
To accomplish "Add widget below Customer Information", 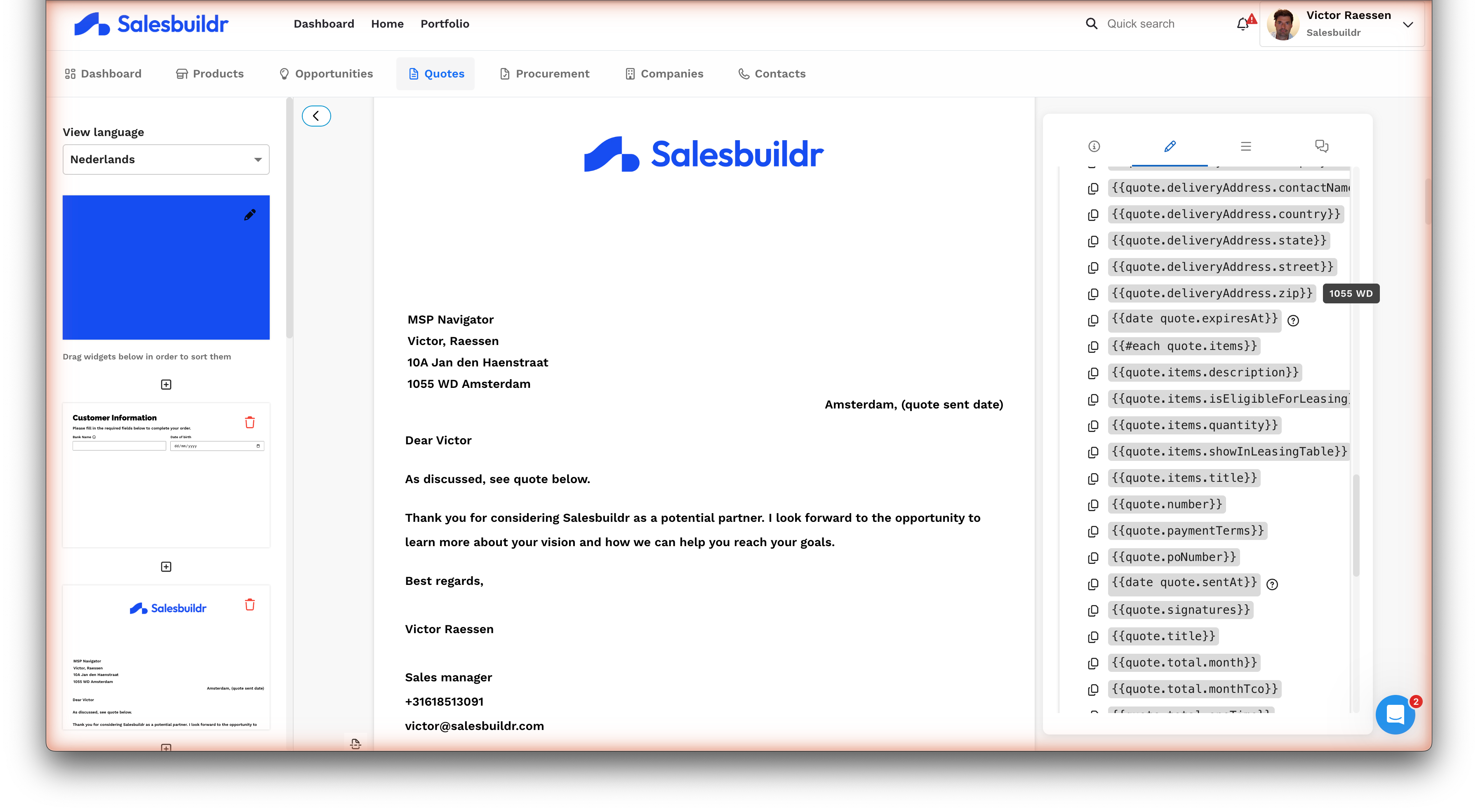I will (166, 567).
